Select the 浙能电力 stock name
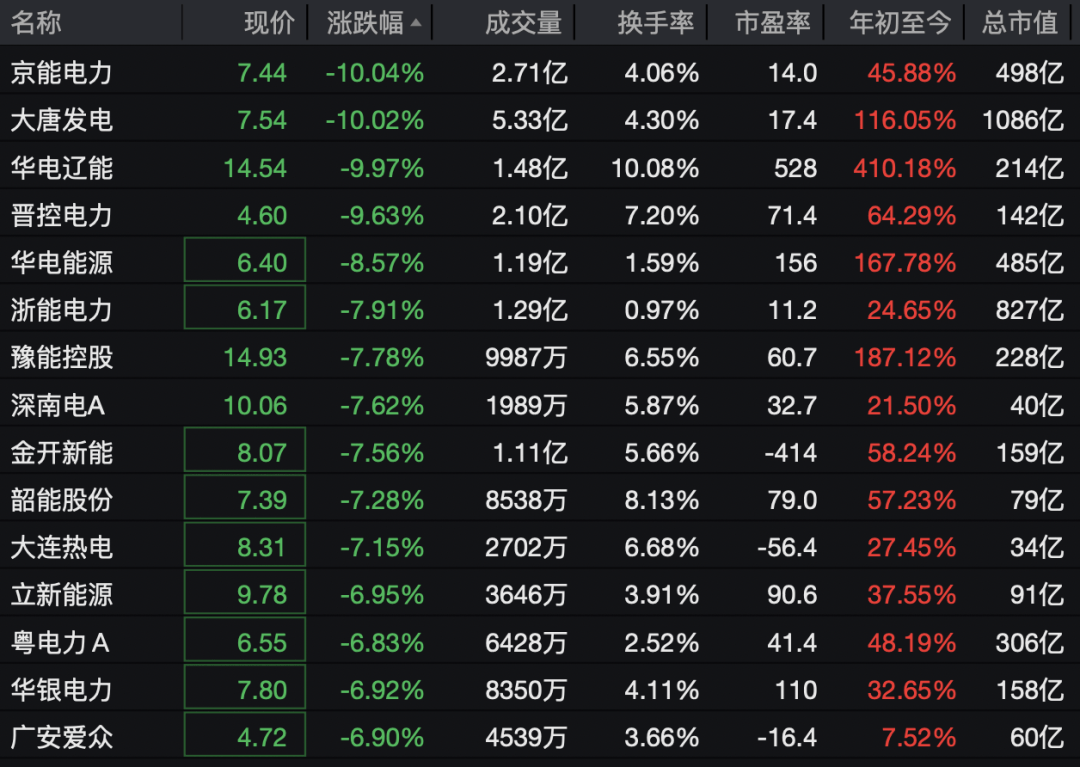The height and width of the screenshot is (767, 1080). click(x=61, y=311)
